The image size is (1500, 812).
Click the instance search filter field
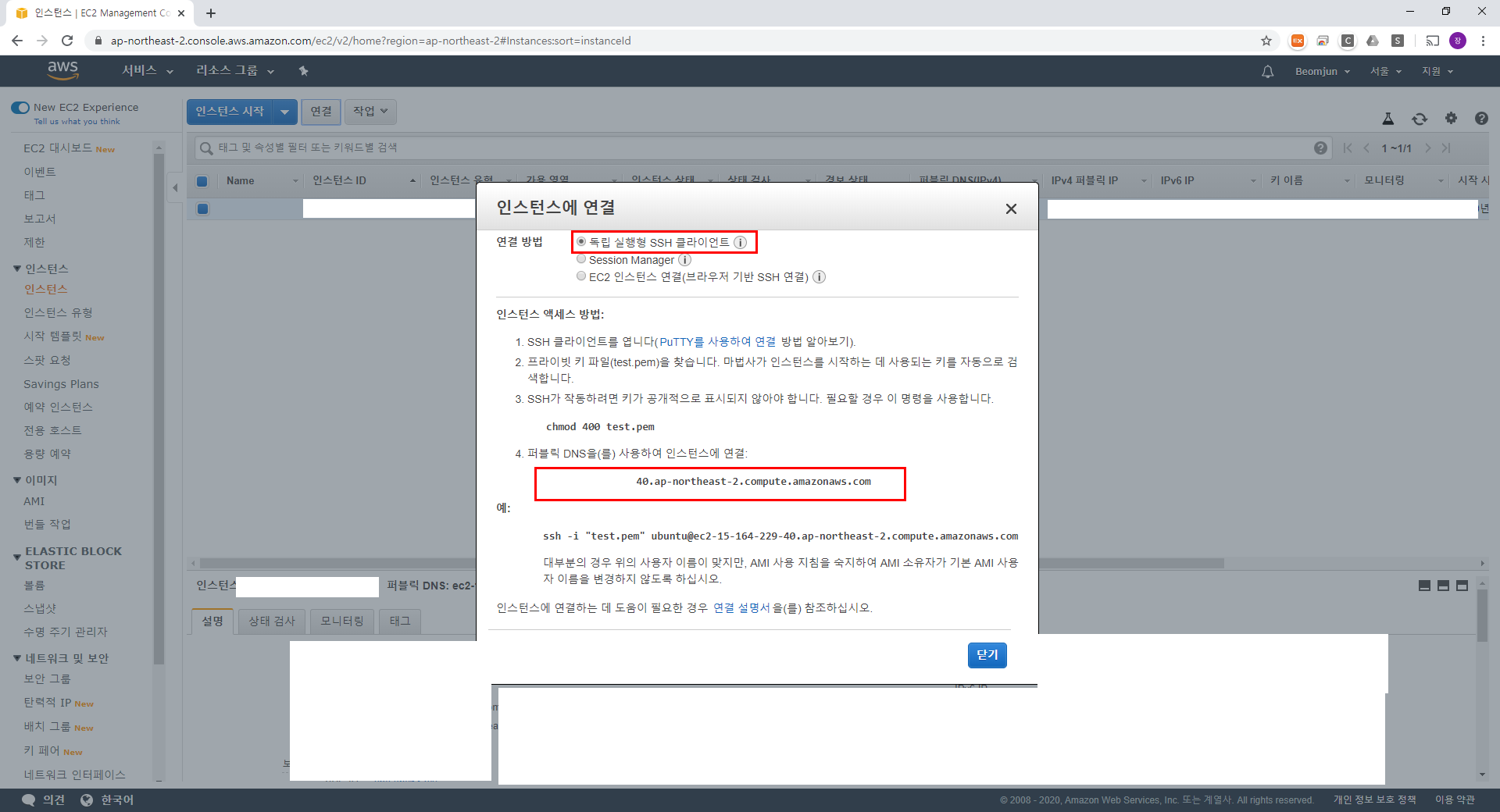[x=762, y=148]
